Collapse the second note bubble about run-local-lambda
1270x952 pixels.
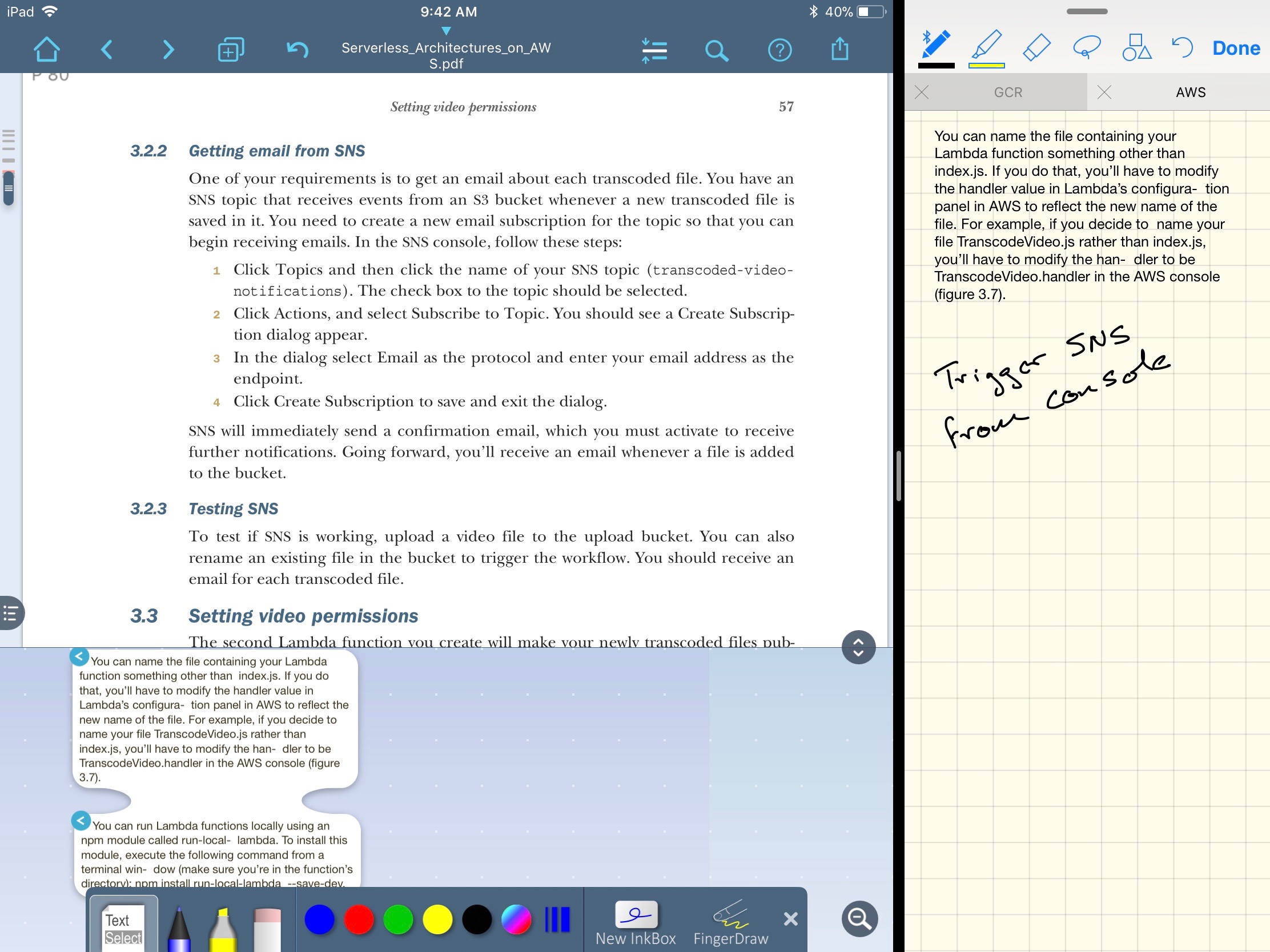pyautogui.click(x=81, y=821)
